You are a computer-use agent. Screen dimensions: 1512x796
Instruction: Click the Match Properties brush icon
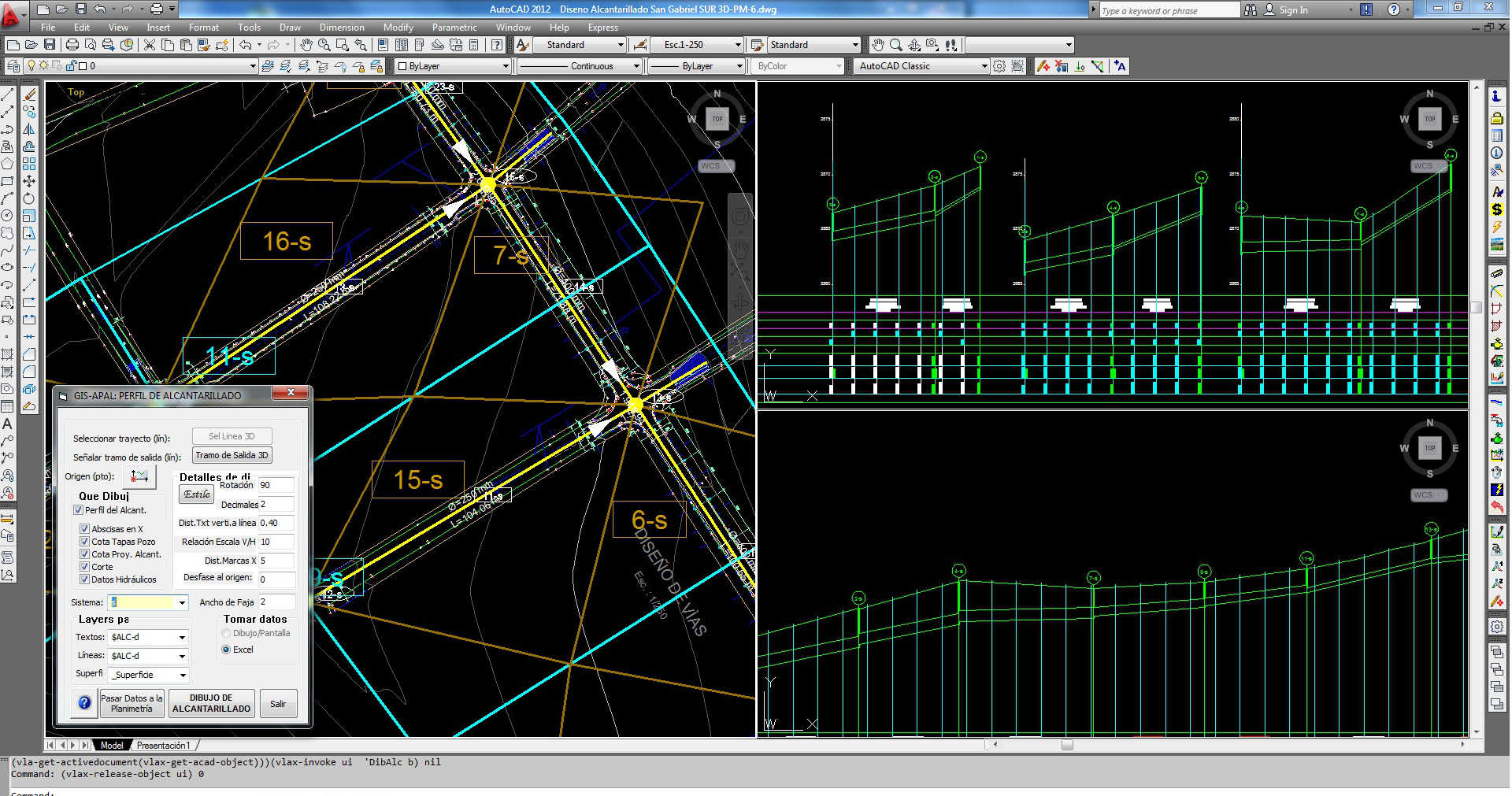point(204,45)
